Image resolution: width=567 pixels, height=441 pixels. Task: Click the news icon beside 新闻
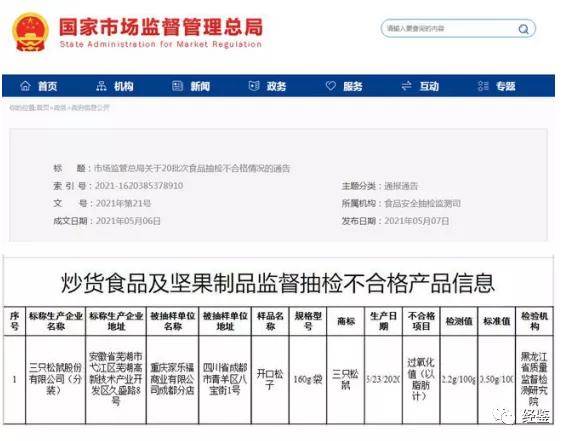(177, 86)
